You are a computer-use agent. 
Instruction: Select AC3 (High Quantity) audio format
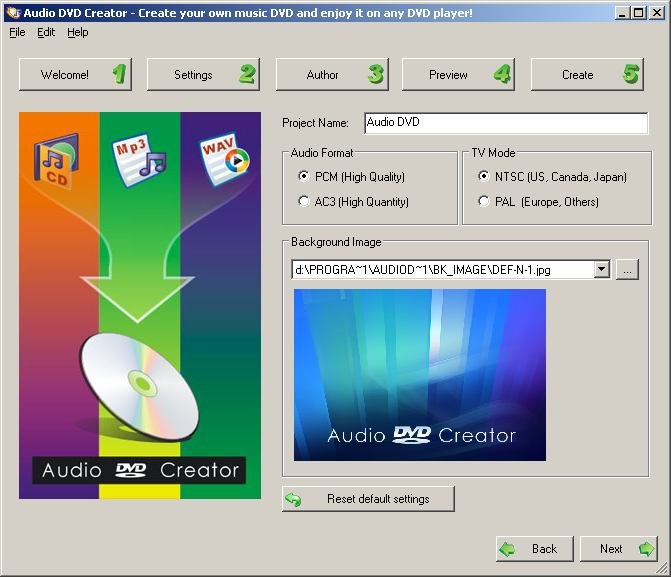(353, 202)
